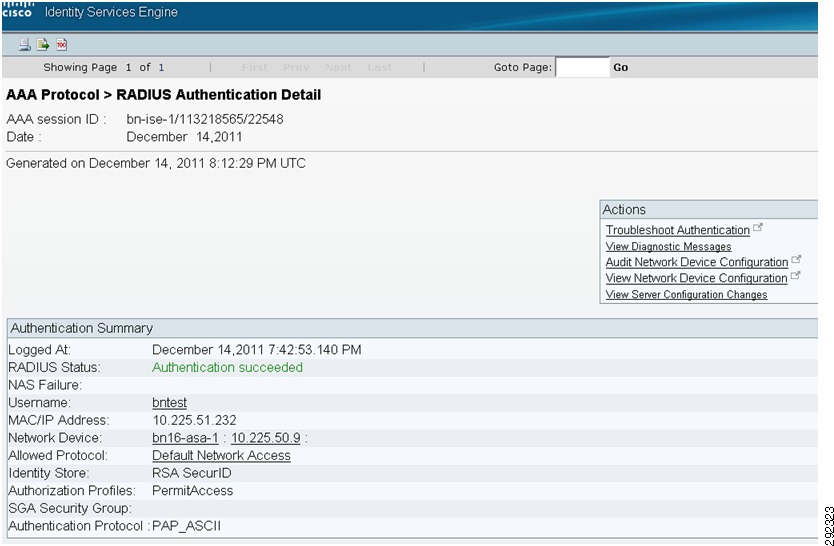Screen dimensions: 834x546
Task: Click external-link icon beside View Network Device Configuration
Action: coord(796,275)
